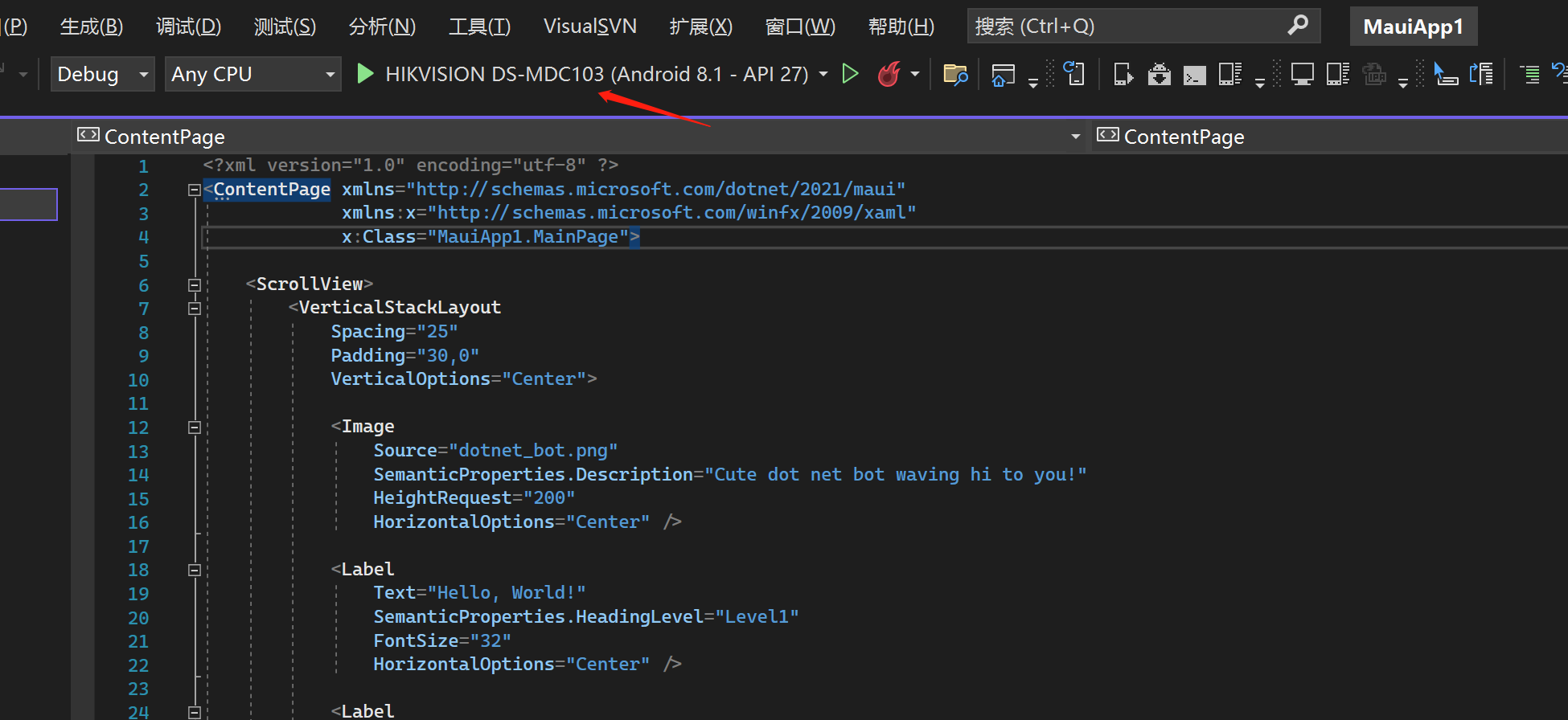
Task: Click the phone with play arrow icon
Action: 1123,75
